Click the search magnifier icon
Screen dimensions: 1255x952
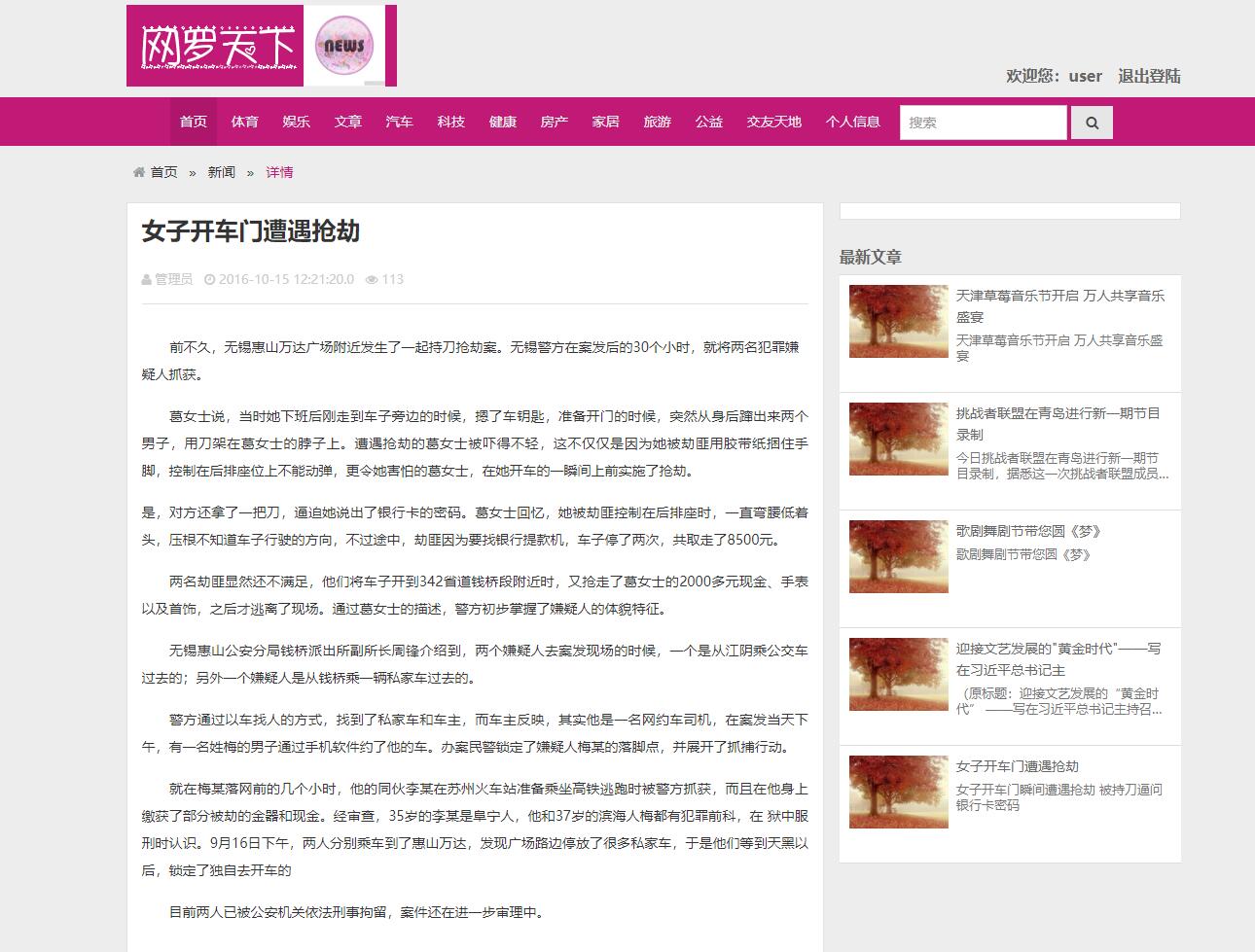(1091, 122)
